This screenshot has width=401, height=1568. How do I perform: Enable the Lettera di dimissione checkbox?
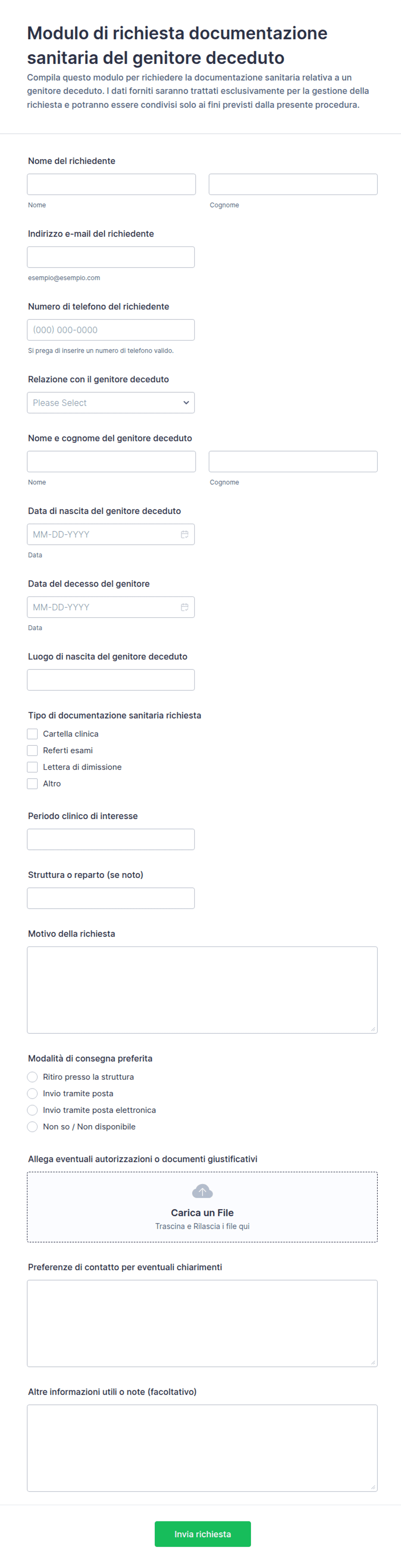point(32,767)
